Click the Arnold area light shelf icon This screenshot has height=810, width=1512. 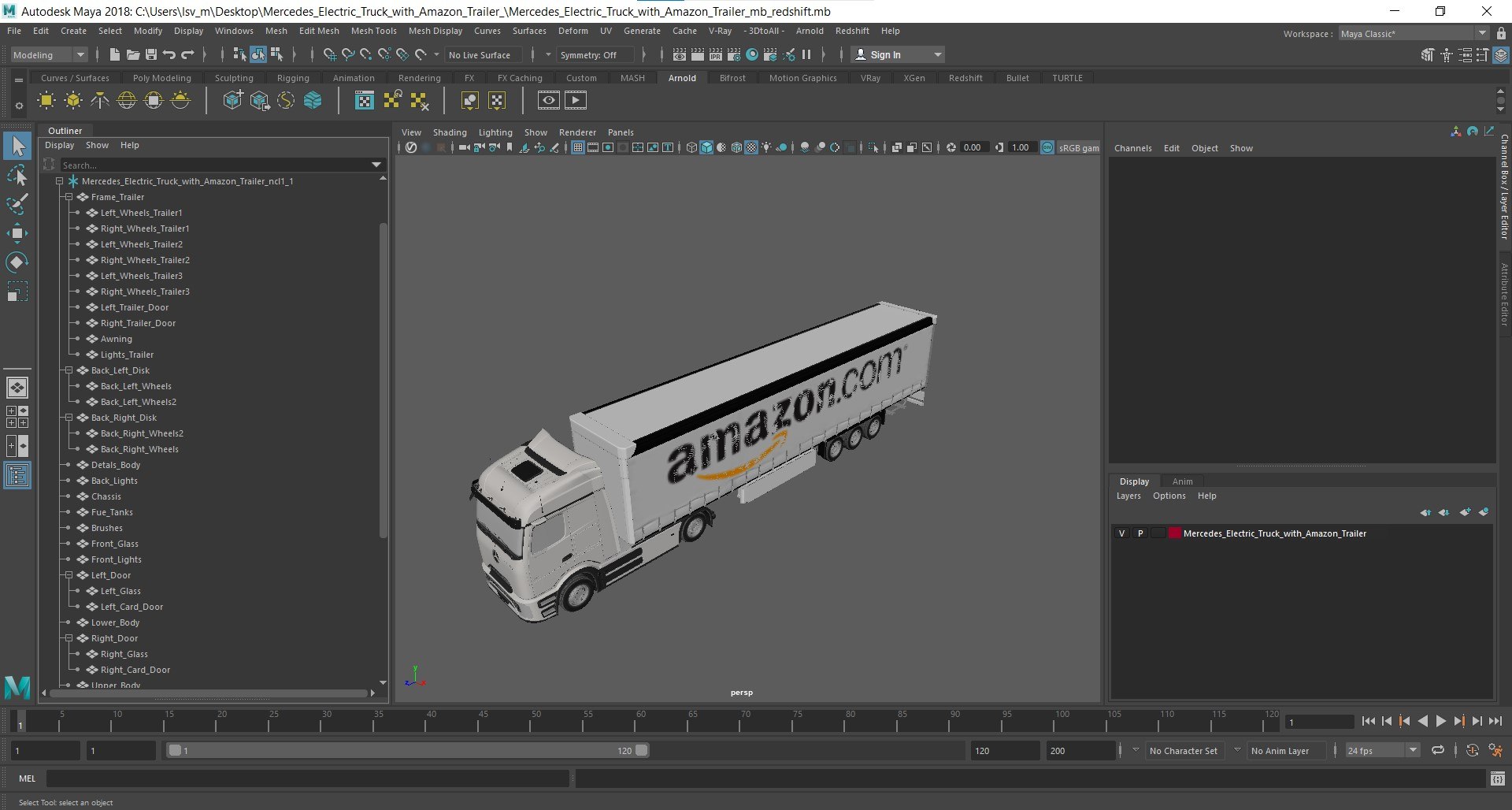[x=46, y=100]
